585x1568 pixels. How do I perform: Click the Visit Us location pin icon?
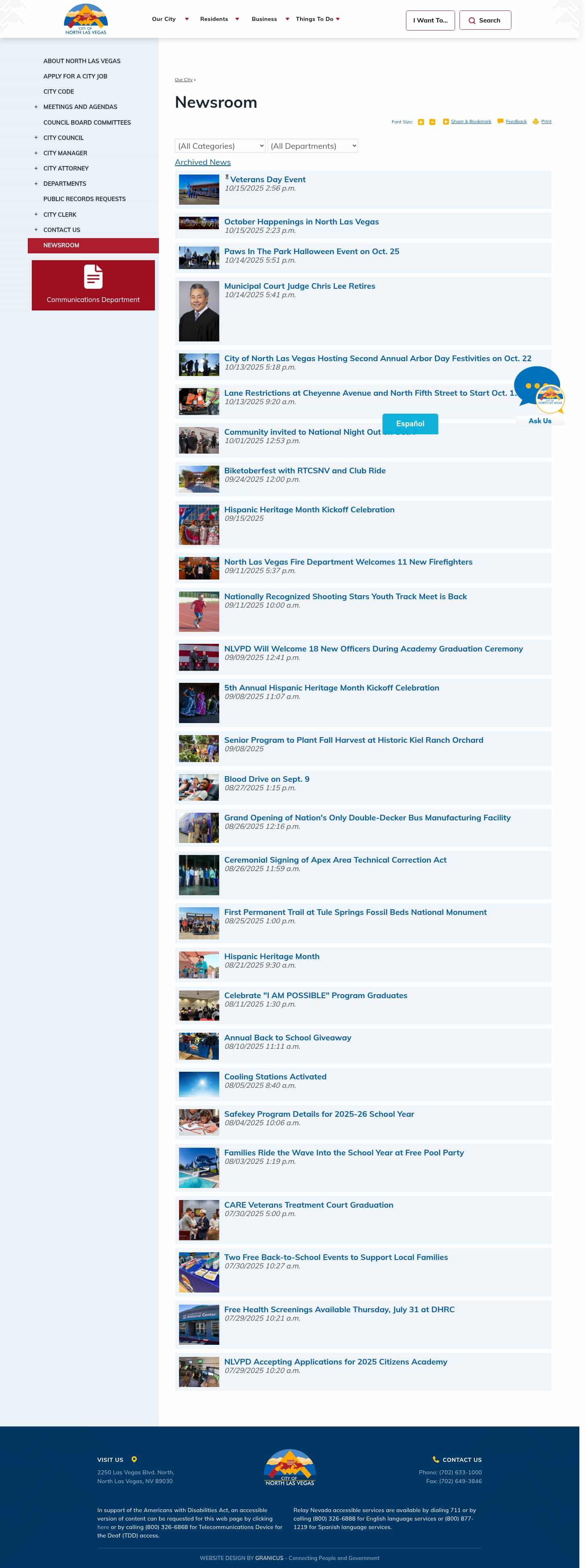pyautogui.click(x=134, y=1459)
